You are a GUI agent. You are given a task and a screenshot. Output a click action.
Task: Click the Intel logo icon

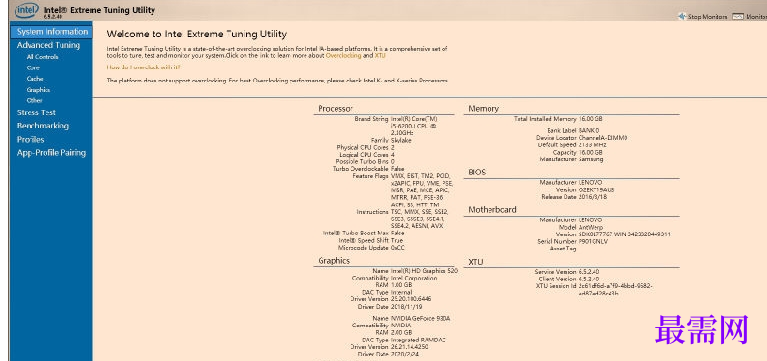(x=26, y=11)
